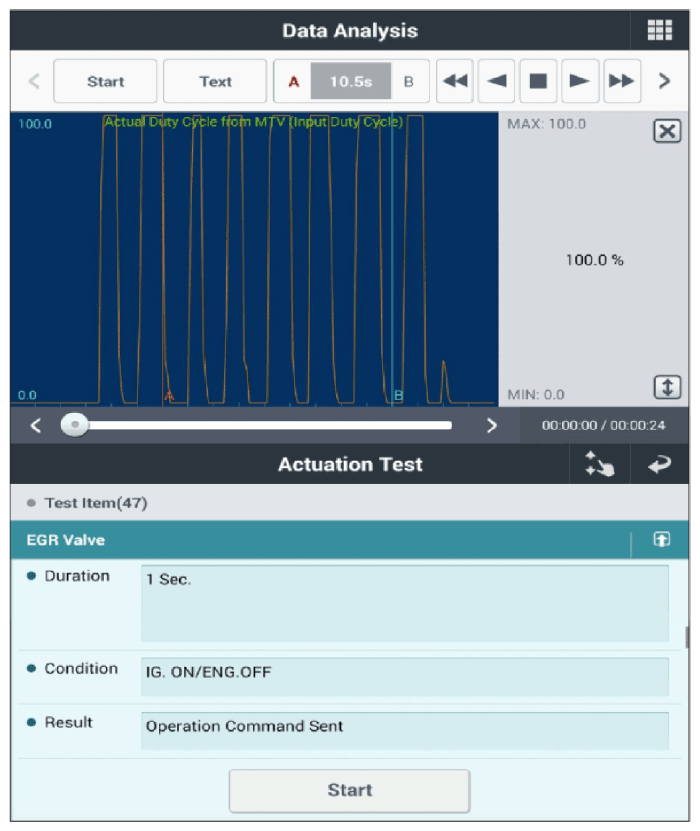Click the Test Item(47) list header
Screen dimensions: 700x831
[x=95, y=503]
